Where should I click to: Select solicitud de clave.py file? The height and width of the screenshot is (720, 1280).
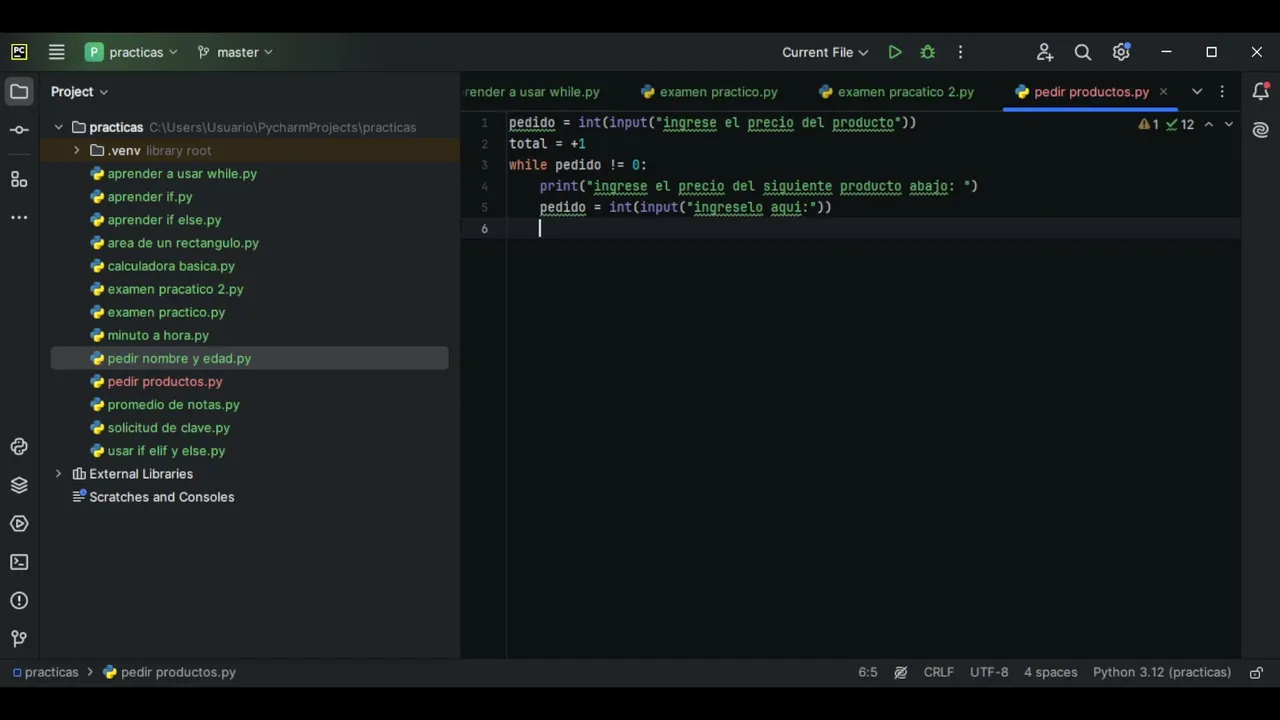[168, 427]
